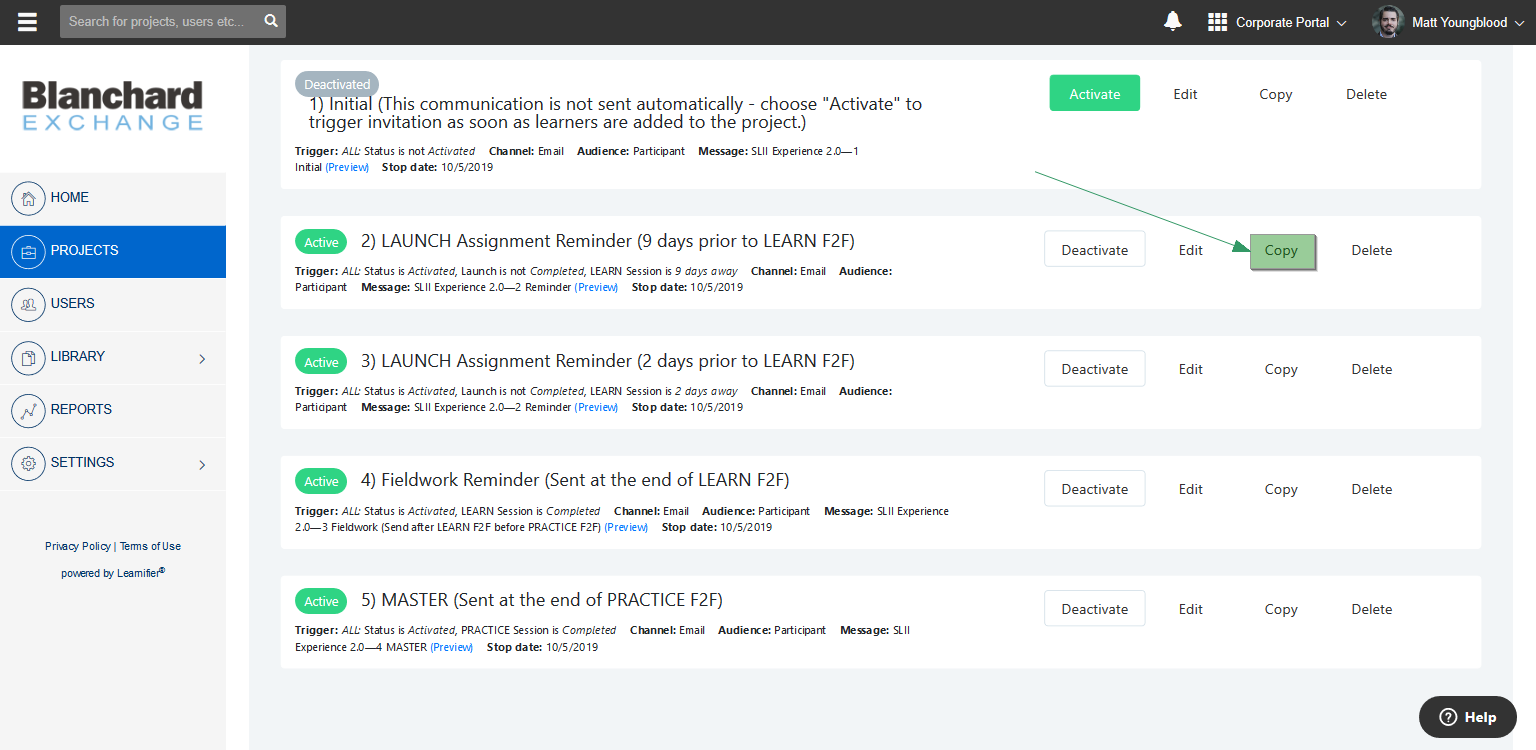
Task: Copy the 2 days prior LAUNCH reminder
Action: (x=1281, y=369)
